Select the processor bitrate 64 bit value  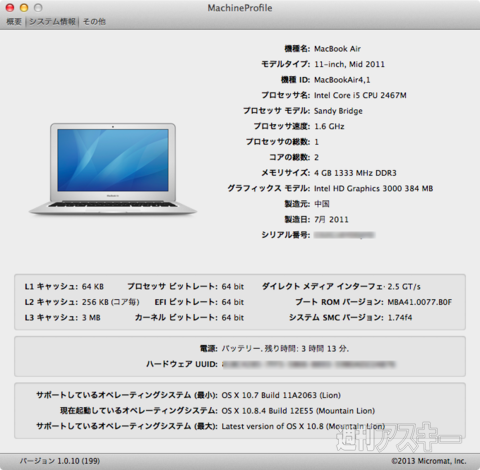(x=233, y=287)
